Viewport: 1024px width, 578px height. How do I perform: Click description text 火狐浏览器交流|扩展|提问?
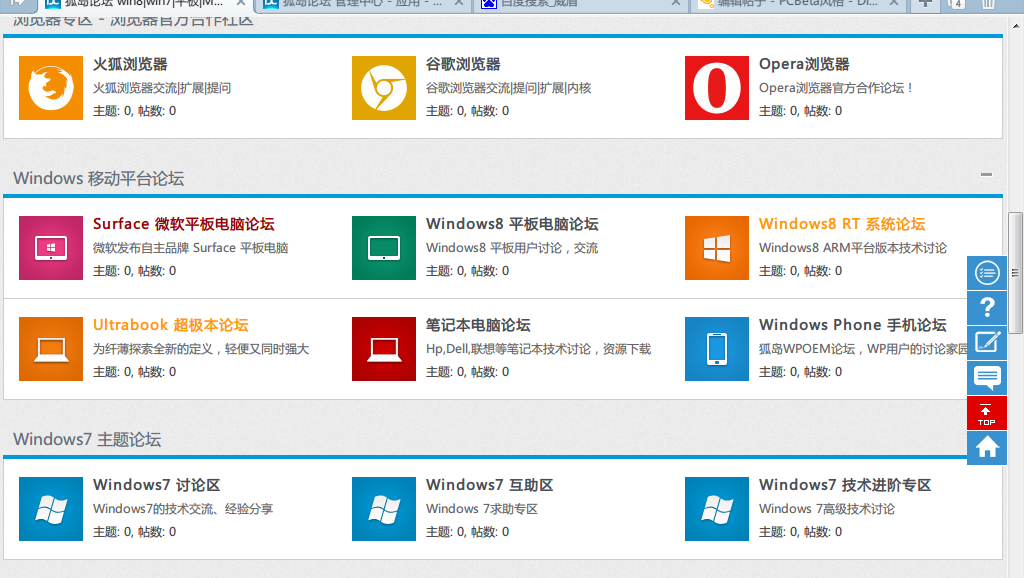(x=162, y=88)
